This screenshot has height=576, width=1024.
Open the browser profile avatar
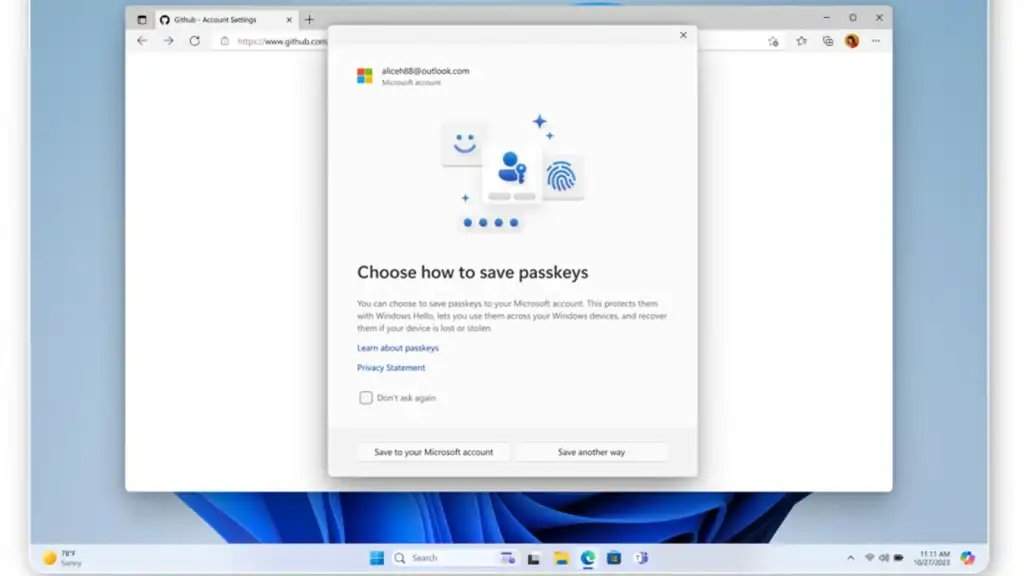[852, 40]
